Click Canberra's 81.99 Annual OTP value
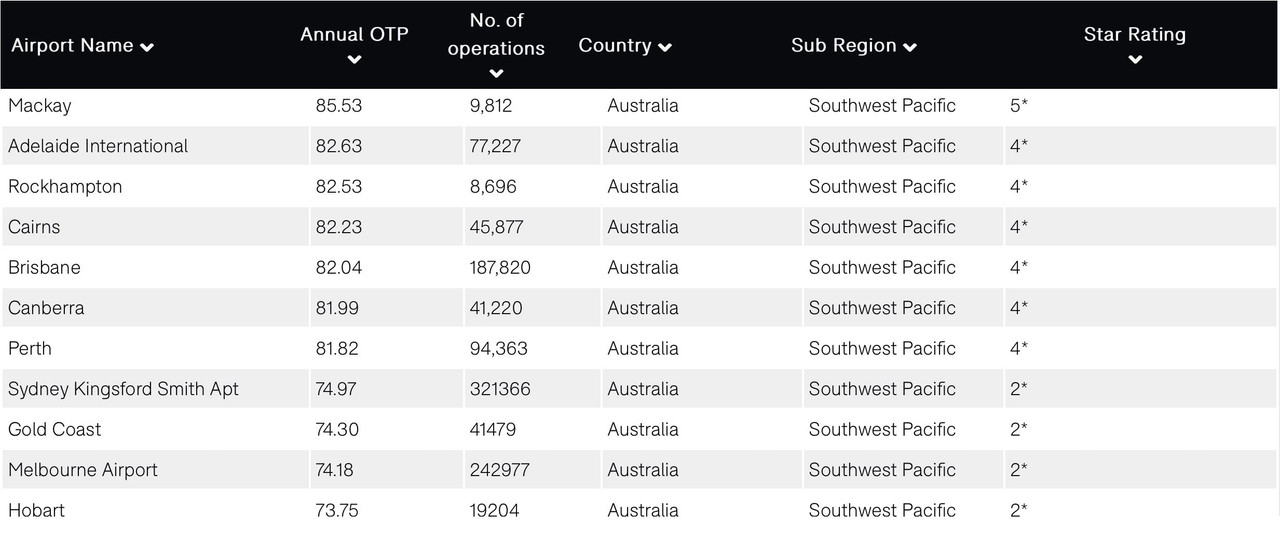Viewport: 1280px width, 538px height. pos(336,308)
